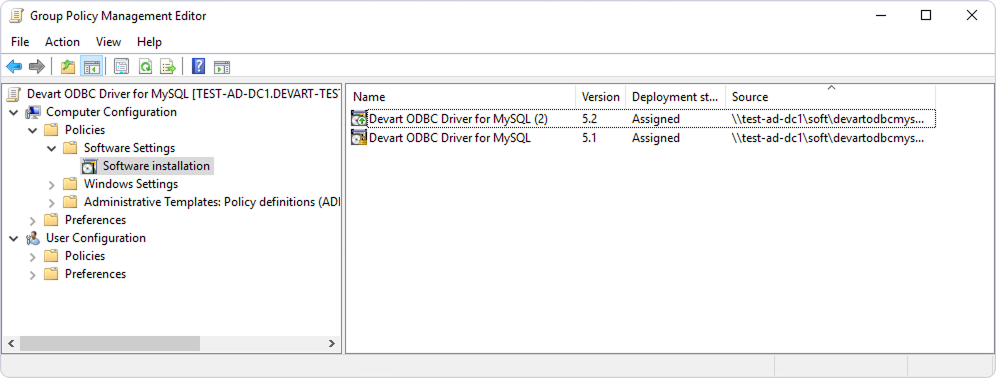Screen dimensions: 996x378
Task: Click the Export List toolbar icon
Action: click(x=168, y=66)
